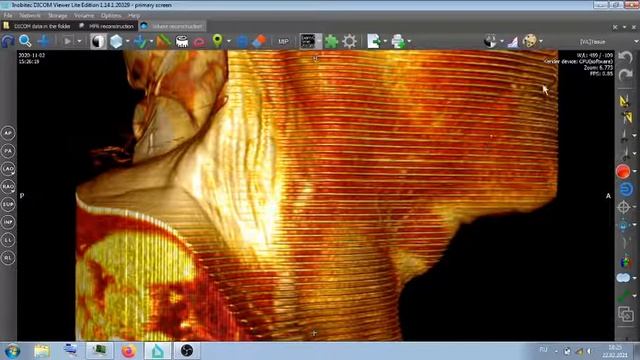Open the play options dropdown arrow
This screenshot has height=360, width=640.
tap(79, 41)
